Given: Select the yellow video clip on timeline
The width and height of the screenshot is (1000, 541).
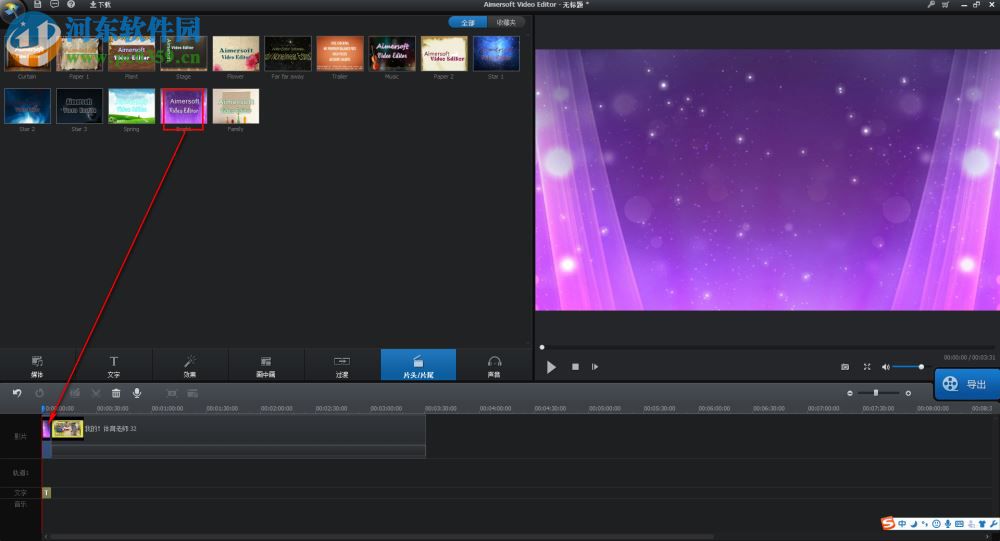Looking at the screenshot, I should [x=68, y=429].
